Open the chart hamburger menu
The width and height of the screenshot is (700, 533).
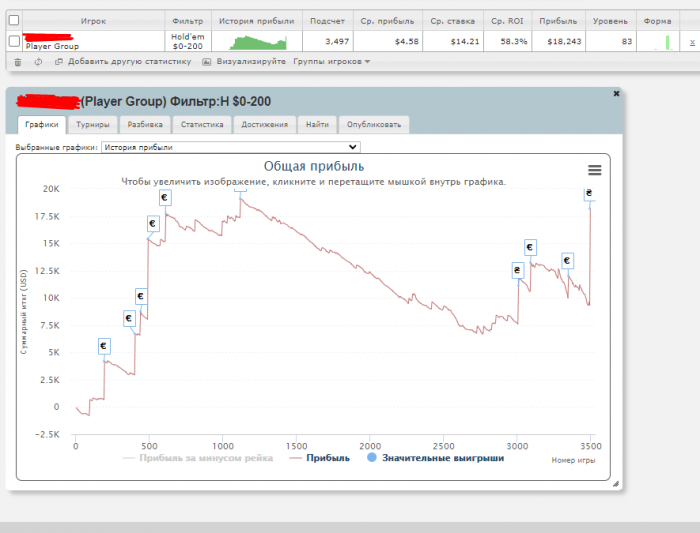594,170
